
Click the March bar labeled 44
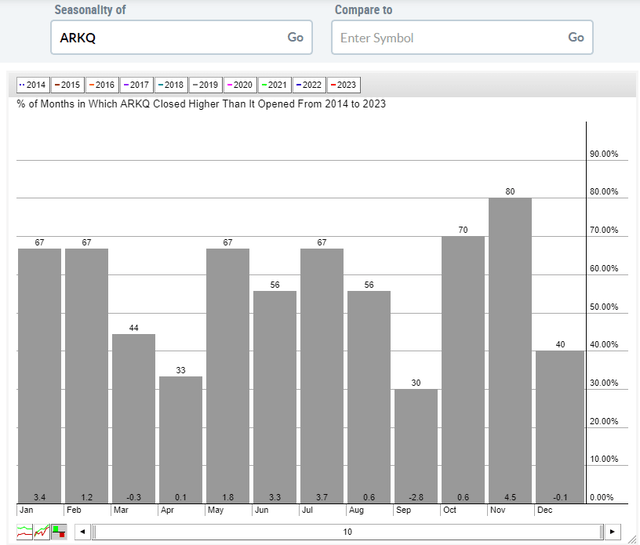(134, 418)
